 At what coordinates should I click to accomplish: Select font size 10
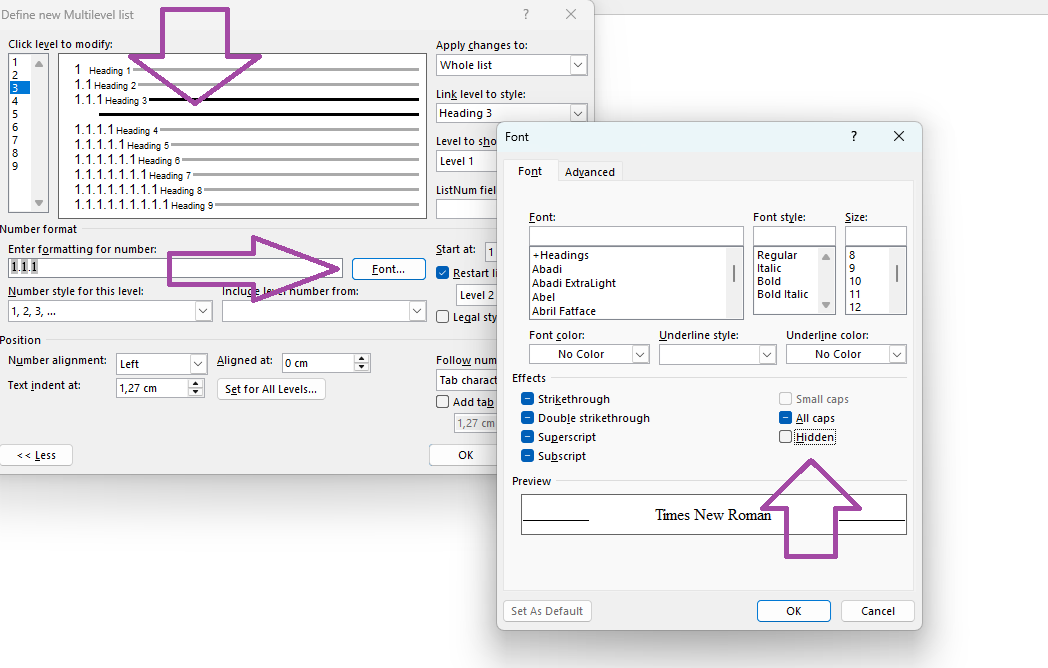coord(855,281)
